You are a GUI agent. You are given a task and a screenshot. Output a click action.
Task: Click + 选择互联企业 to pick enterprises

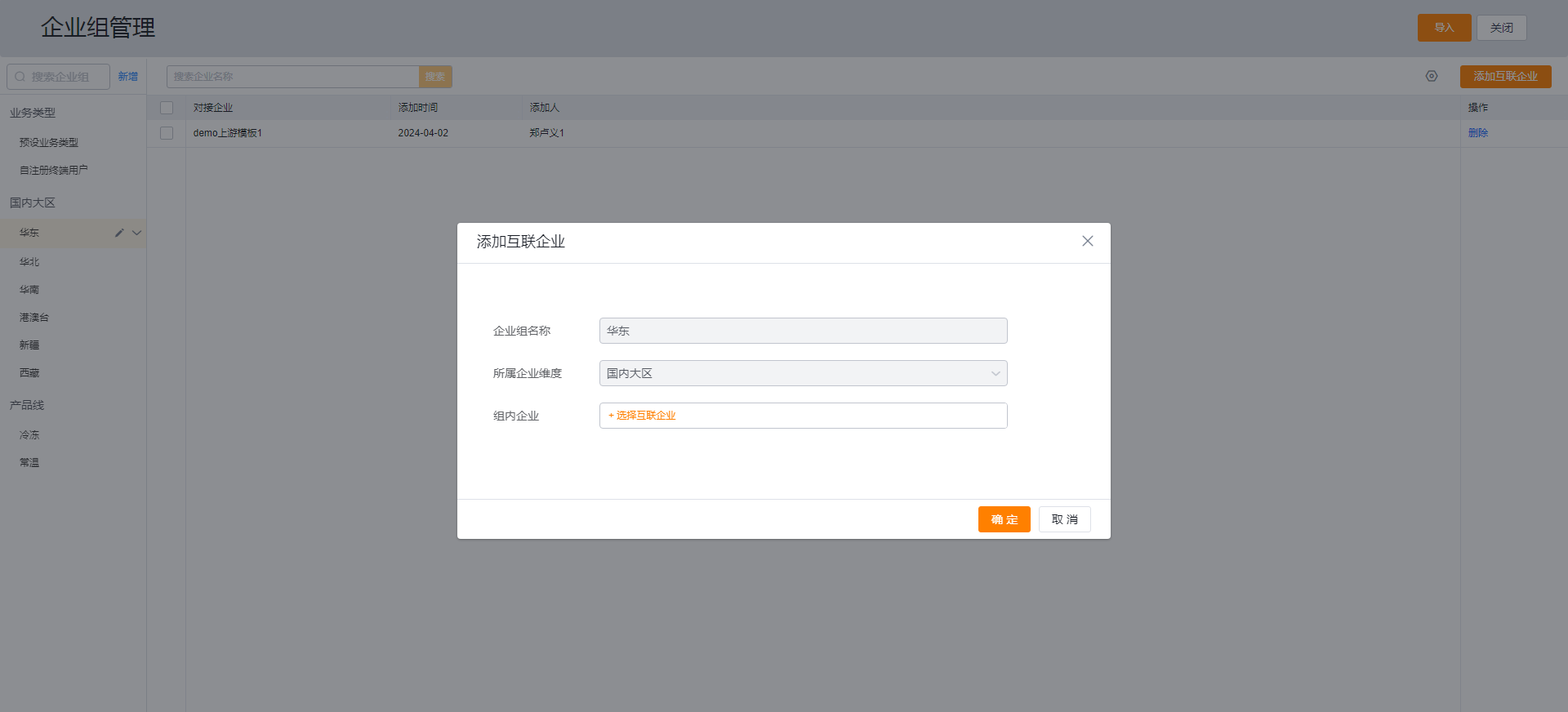643,416
